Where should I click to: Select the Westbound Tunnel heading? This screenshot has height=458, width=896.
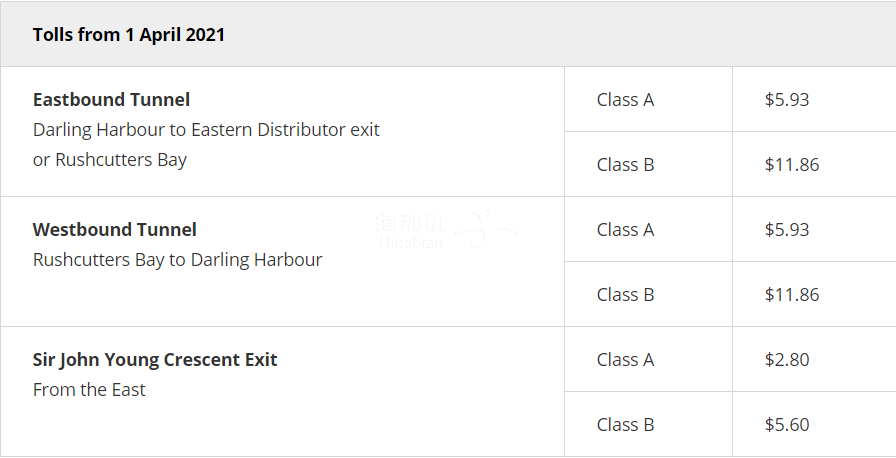[115, 230]
